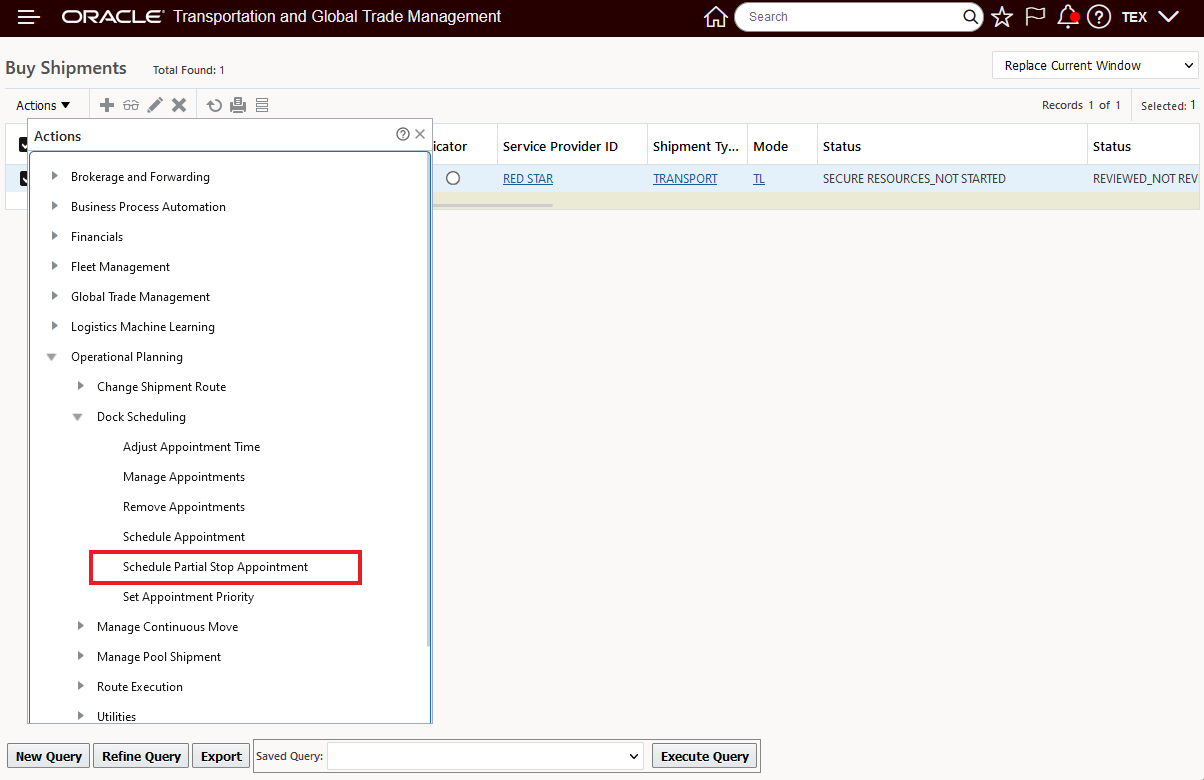Click the Export button
This screenshot has height=780, width=1204.
point(221,756)
